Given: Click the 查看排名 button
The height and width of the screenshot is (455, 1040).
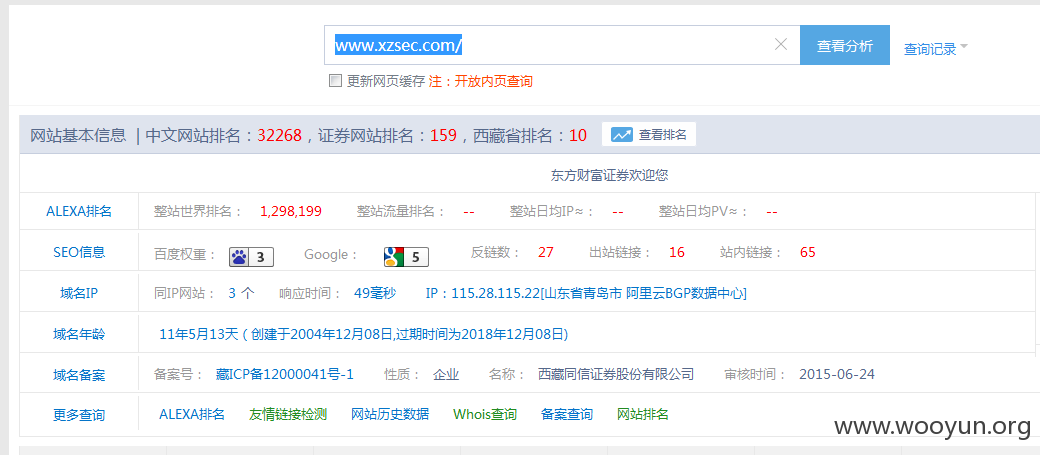Looking at the screenshot, I should point(649,135).
